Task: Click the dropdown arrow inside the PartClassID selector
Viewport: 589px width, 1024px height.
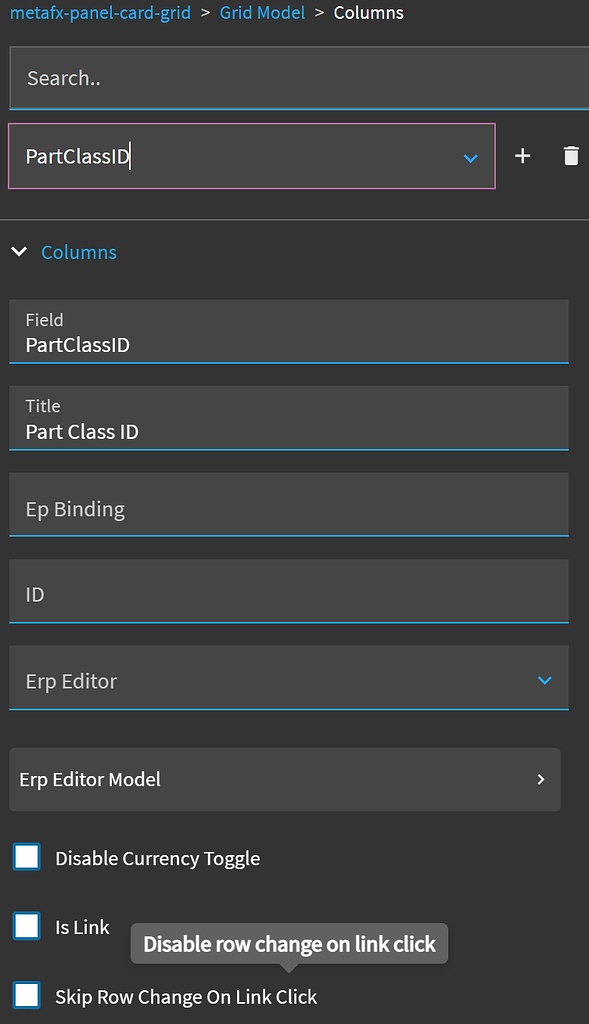Action: point(470,158)
